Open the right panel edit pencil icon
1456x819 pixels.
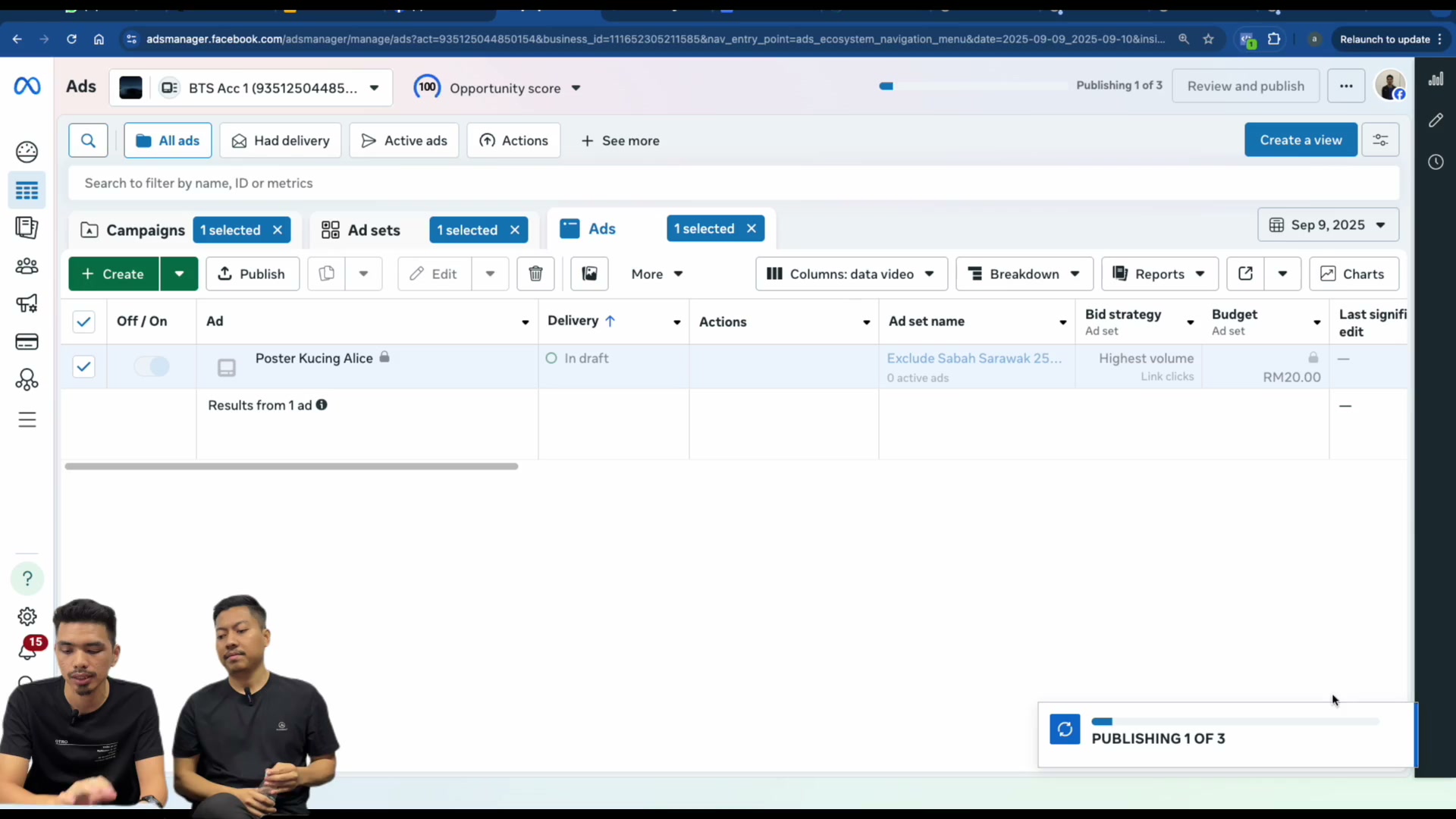(x=1436, y=121)
